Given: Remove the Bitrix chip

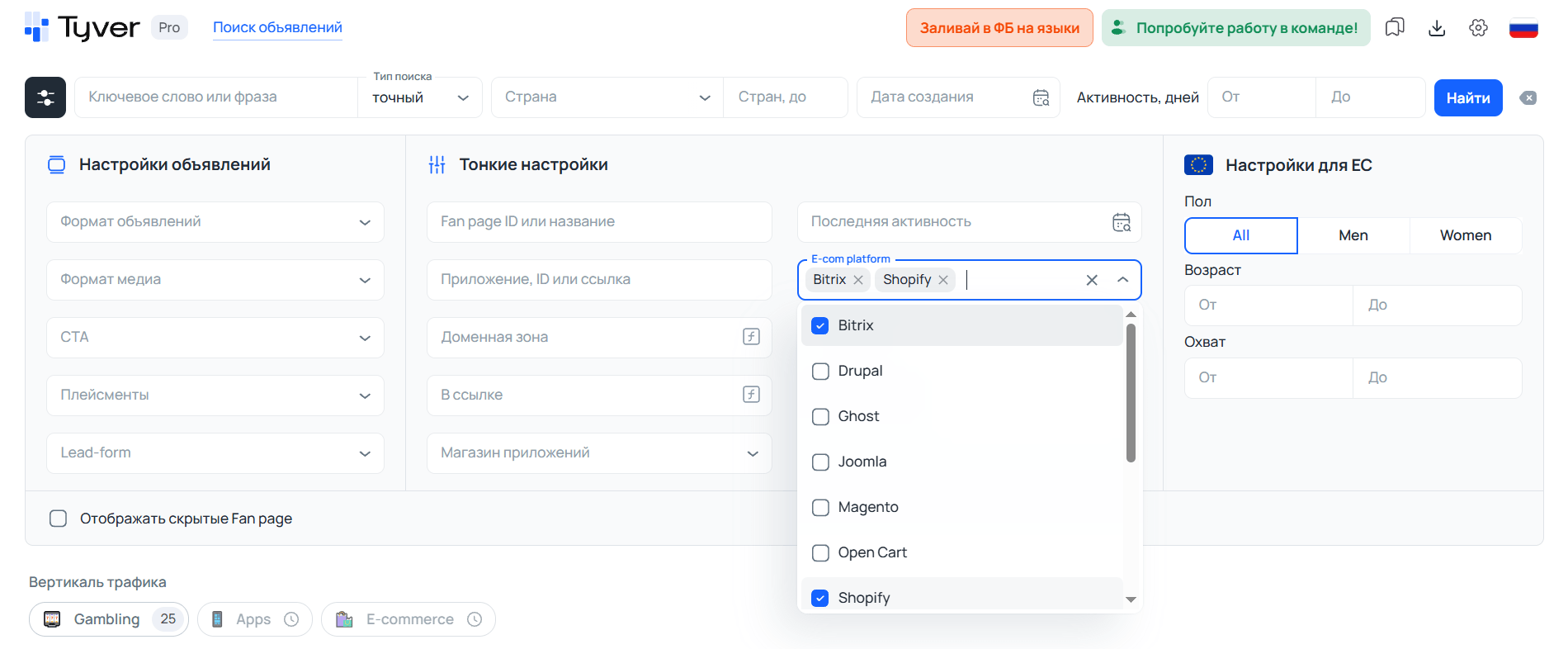Looking at the screenshot, I should (858, 280).
